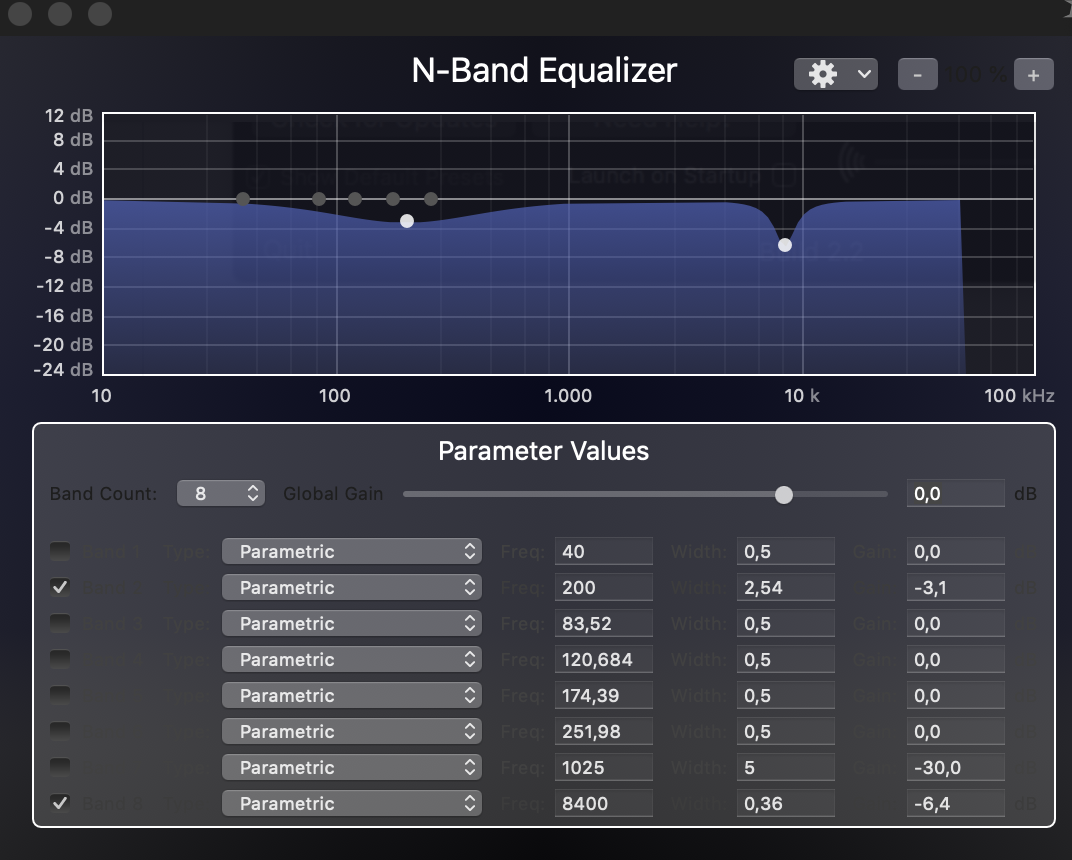Screen dimensions: 1072x860
Task: Select the width field showing 0,36
Action: click(785, 803)
